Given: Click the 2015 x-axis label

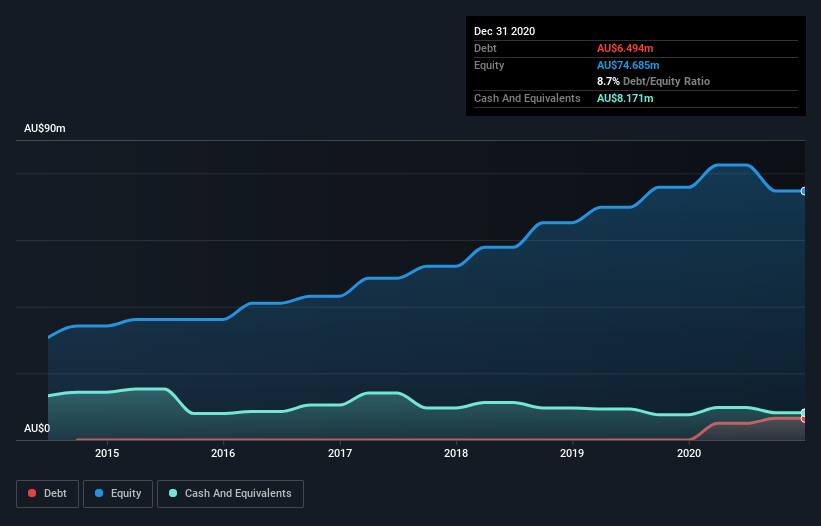Looking at the screenshot, I should 107,453.
